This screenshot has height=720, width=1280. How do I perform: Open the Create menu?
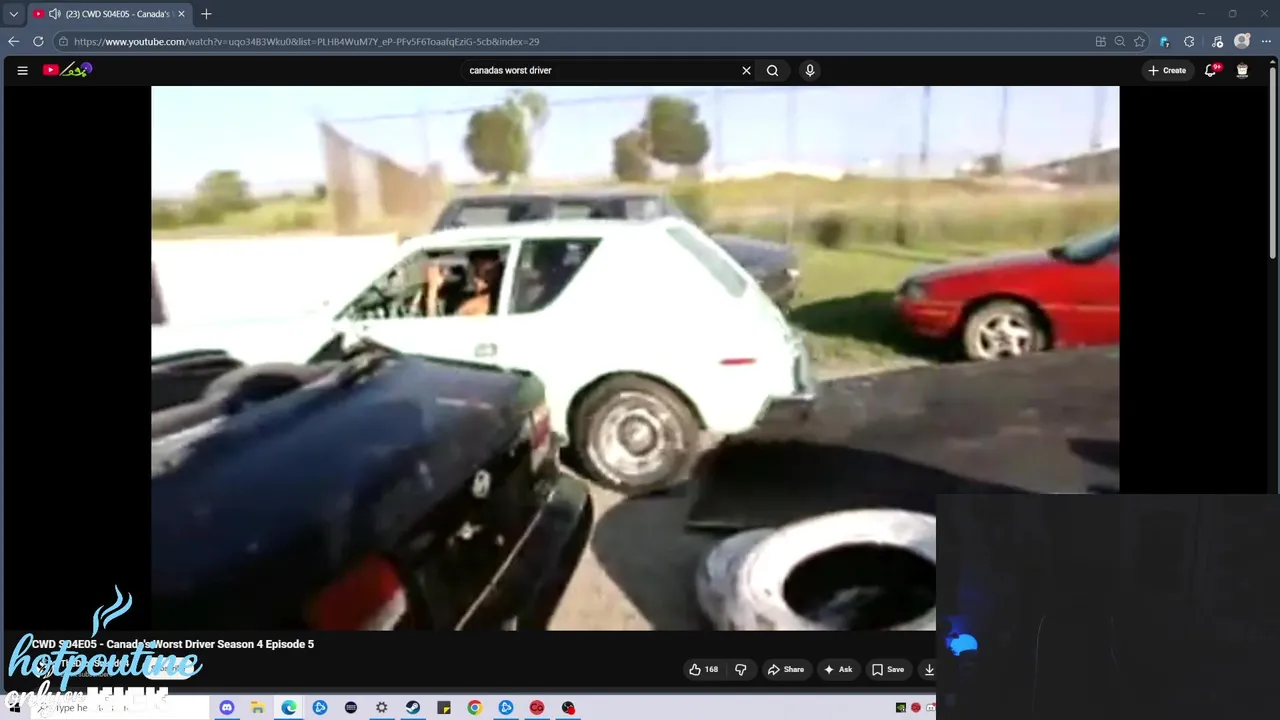pyautogui.click(x=1167, y=70)
